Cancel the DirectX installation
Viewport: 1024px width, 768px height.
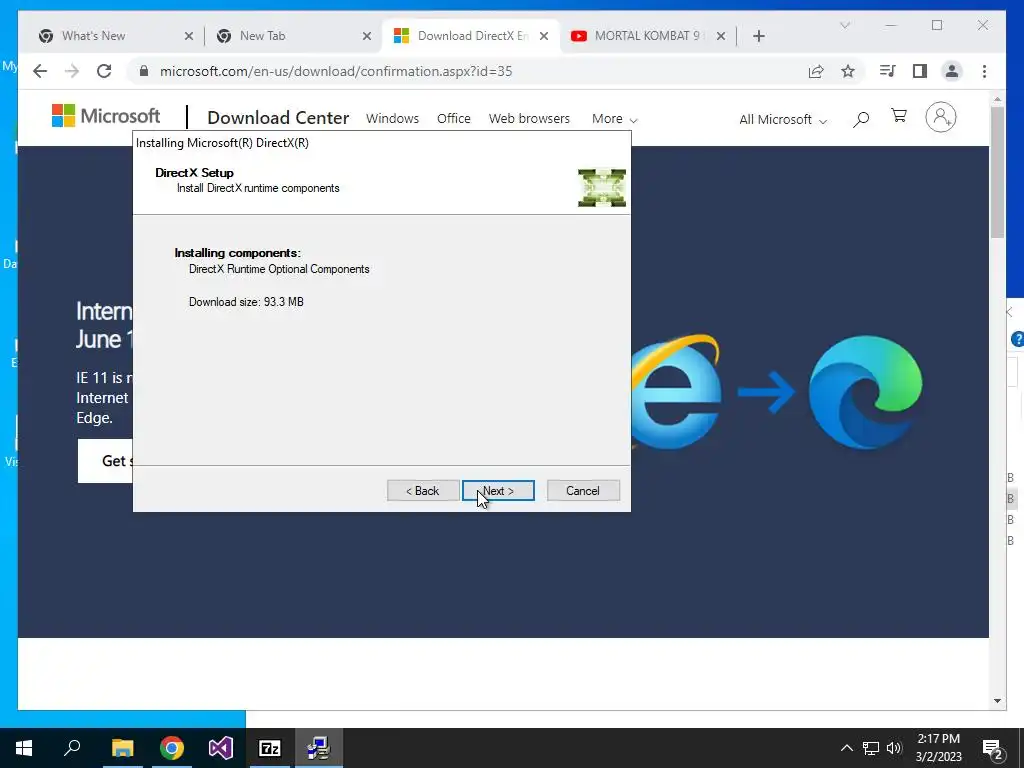point(583,490)
